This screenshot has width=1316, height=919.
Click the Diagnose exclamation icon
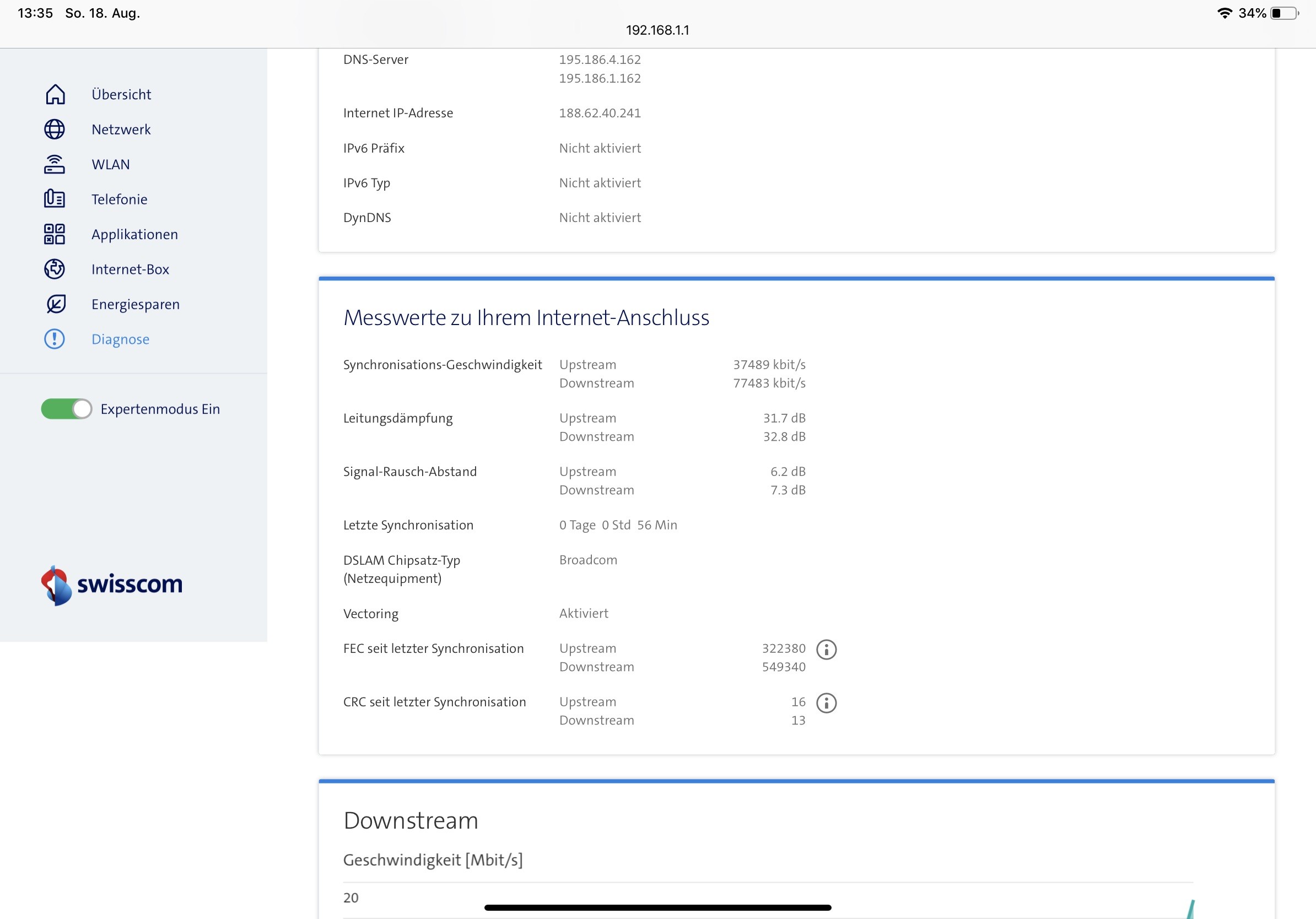point(55,339)
